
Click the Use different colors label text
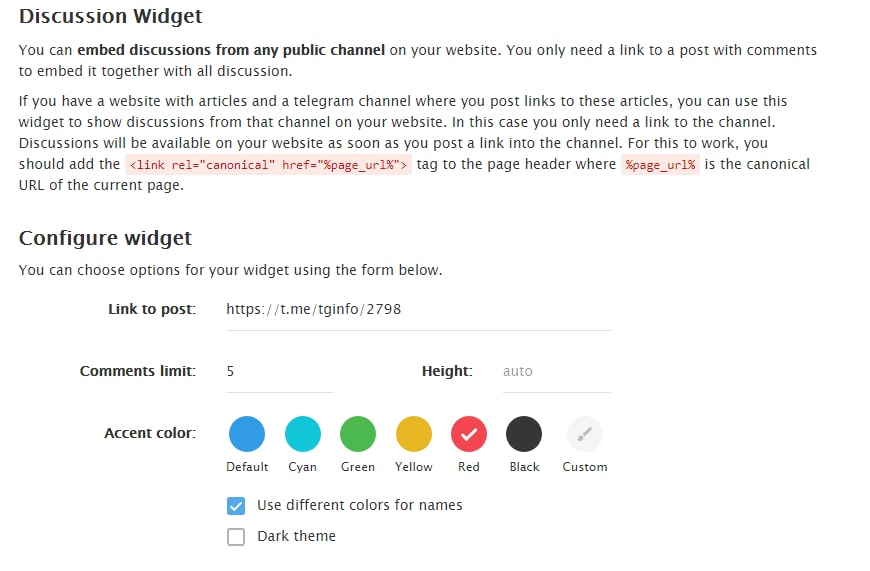359,505
